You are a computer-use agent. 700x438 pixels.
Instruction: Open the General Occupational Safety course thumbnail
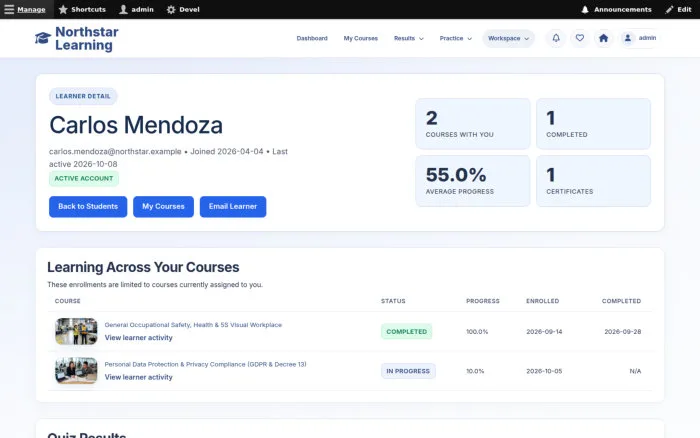point(76,331)
